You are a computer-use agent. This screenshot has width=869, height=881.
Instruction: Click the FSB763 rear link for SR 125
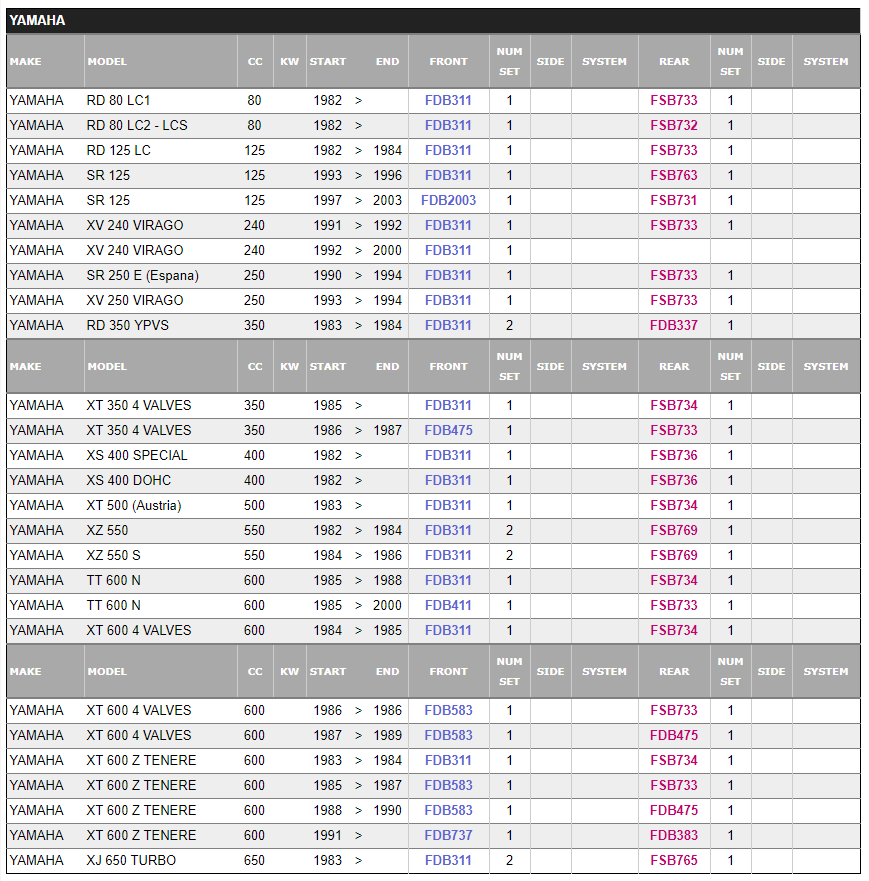[x=674, y=175]
